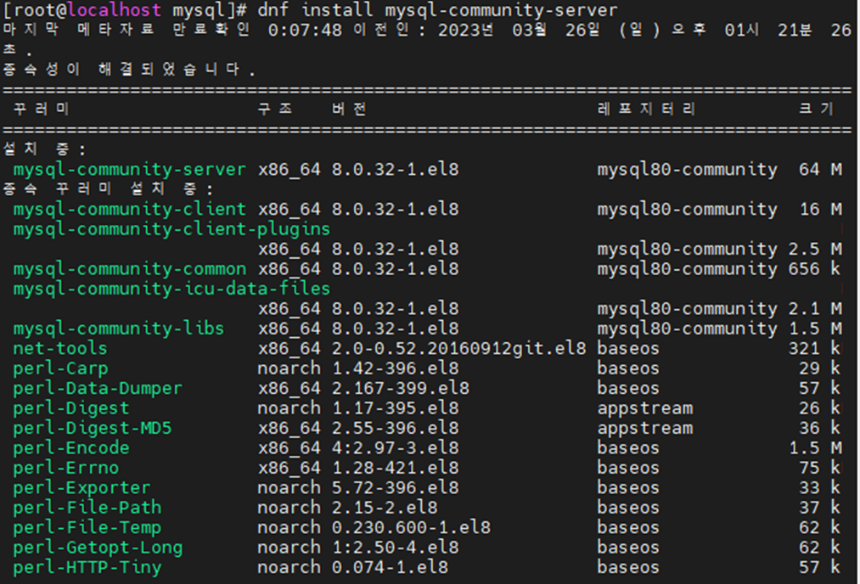This screenshot has width=860, height=584.
Task: Click the perl-Errno package name
Action: [66, 468]
